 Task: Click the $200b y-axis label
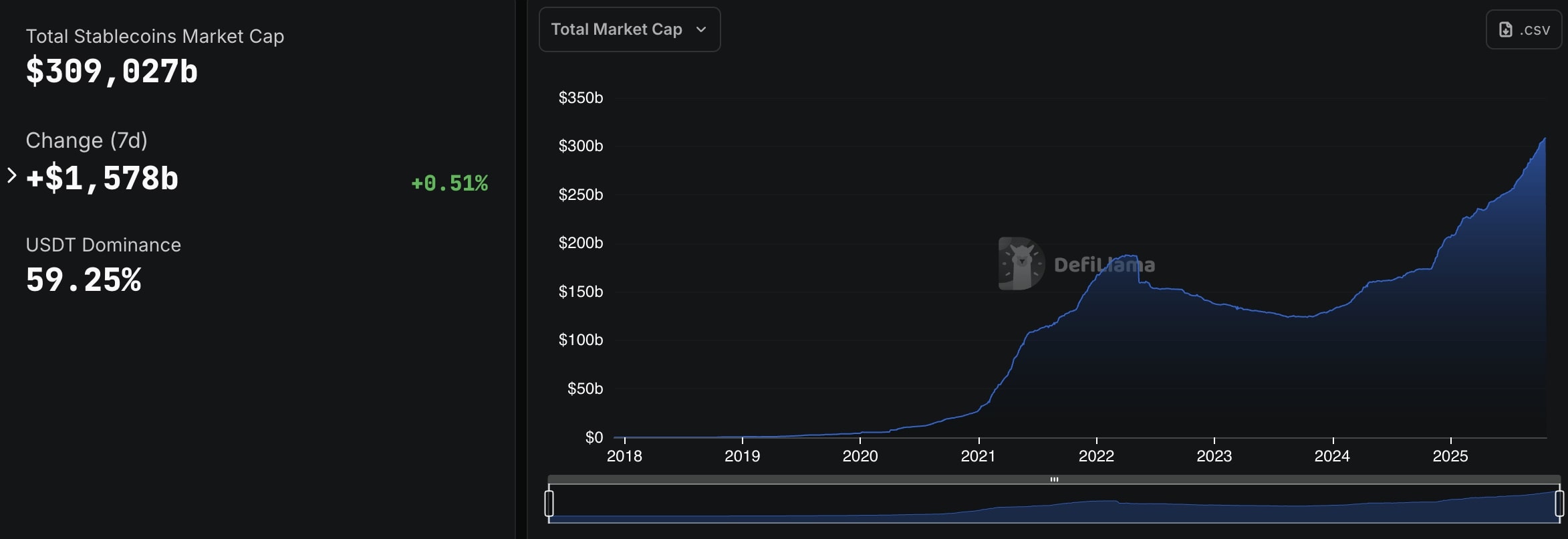580,243
